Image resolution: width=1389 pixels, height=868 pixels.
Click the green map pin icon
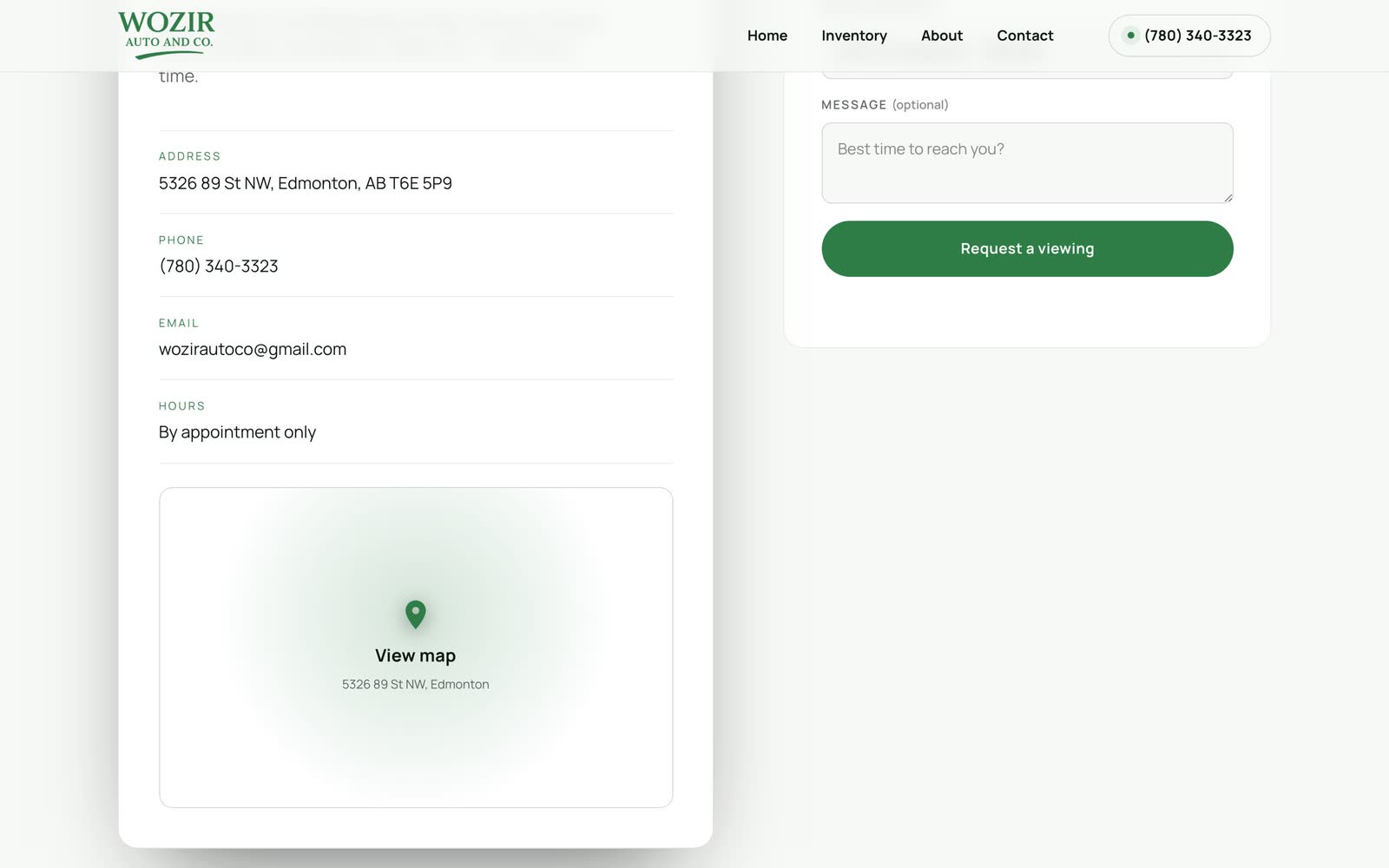click(416, 615)
